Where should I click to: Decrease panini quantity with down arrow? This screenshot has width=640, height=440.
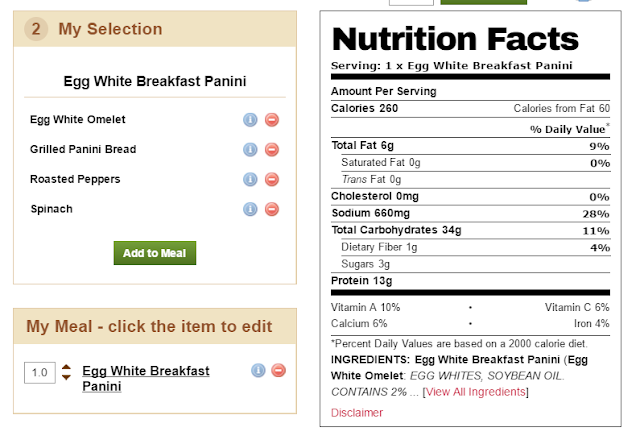pyautogui.click(x=66, y=378)
